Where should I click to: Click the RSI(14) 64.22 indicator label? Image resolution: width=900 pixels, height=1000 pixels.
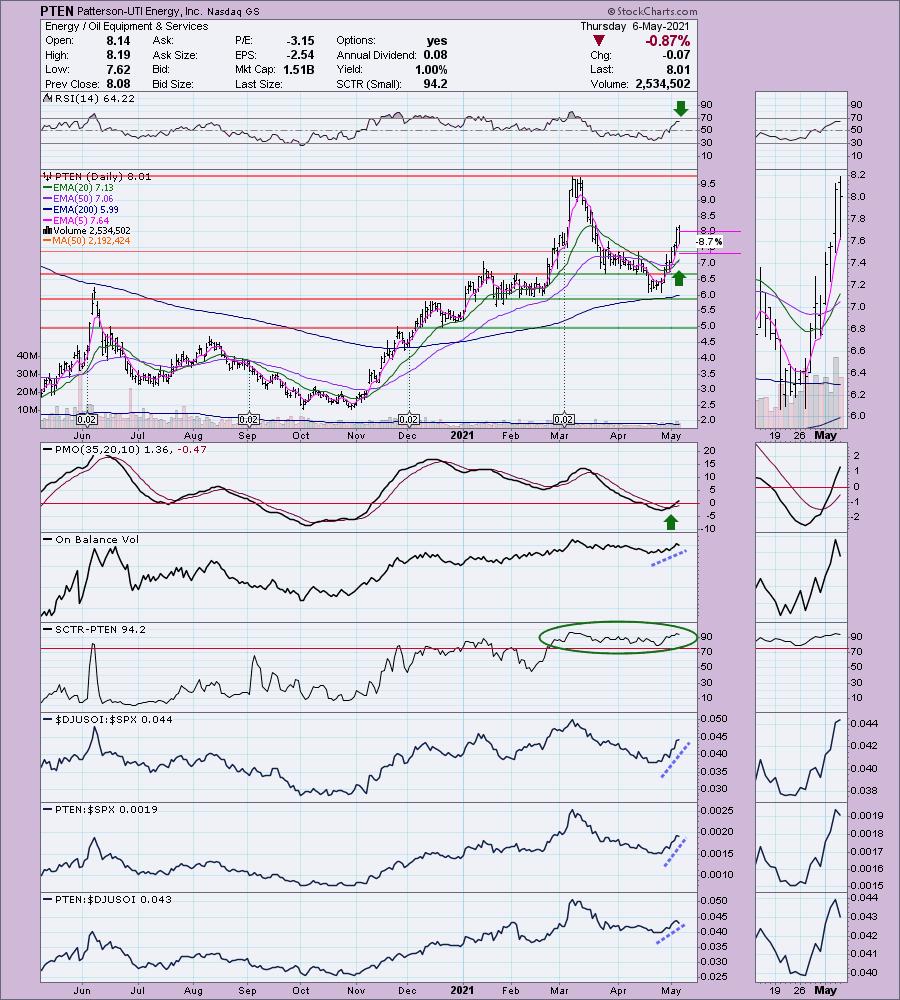point(94,98)
